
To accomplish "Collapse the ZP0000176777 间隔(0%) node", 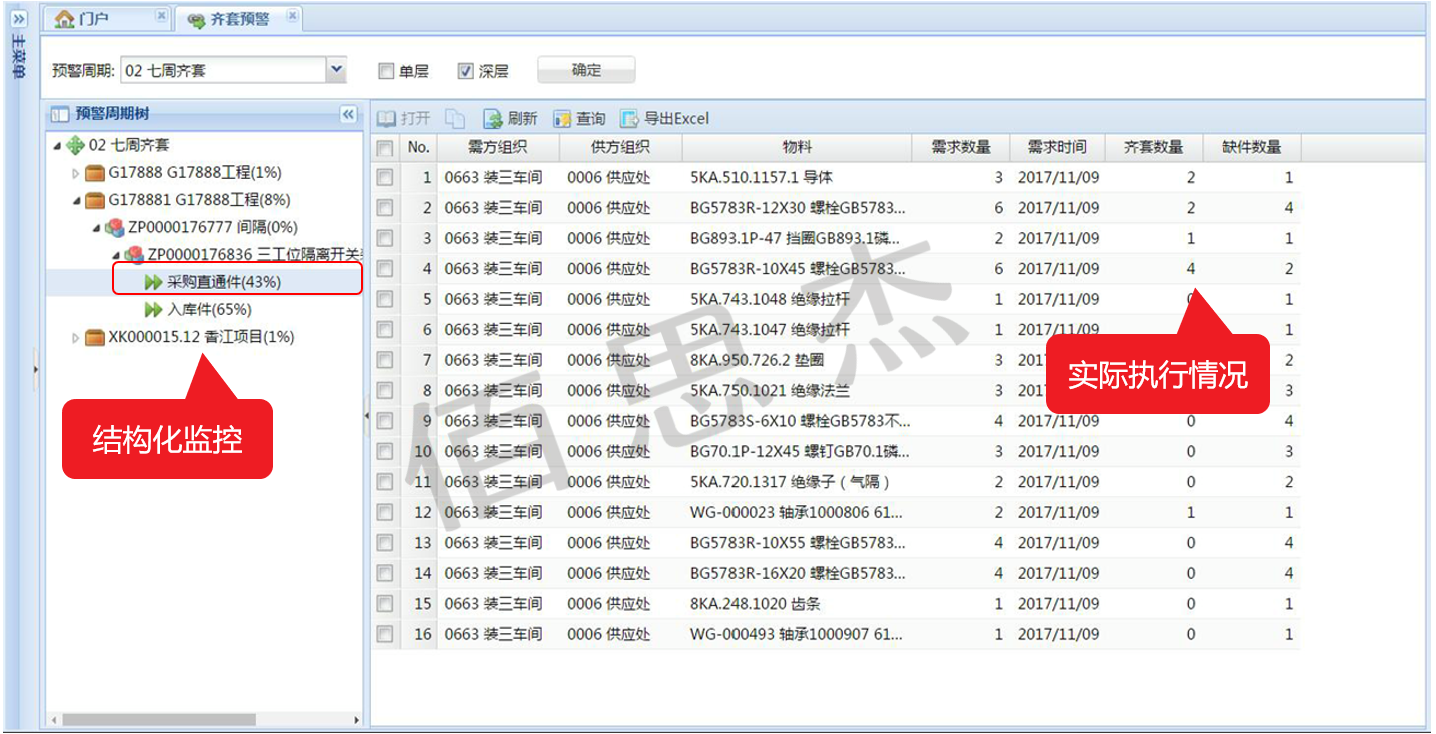I will [x=96, y=229].
